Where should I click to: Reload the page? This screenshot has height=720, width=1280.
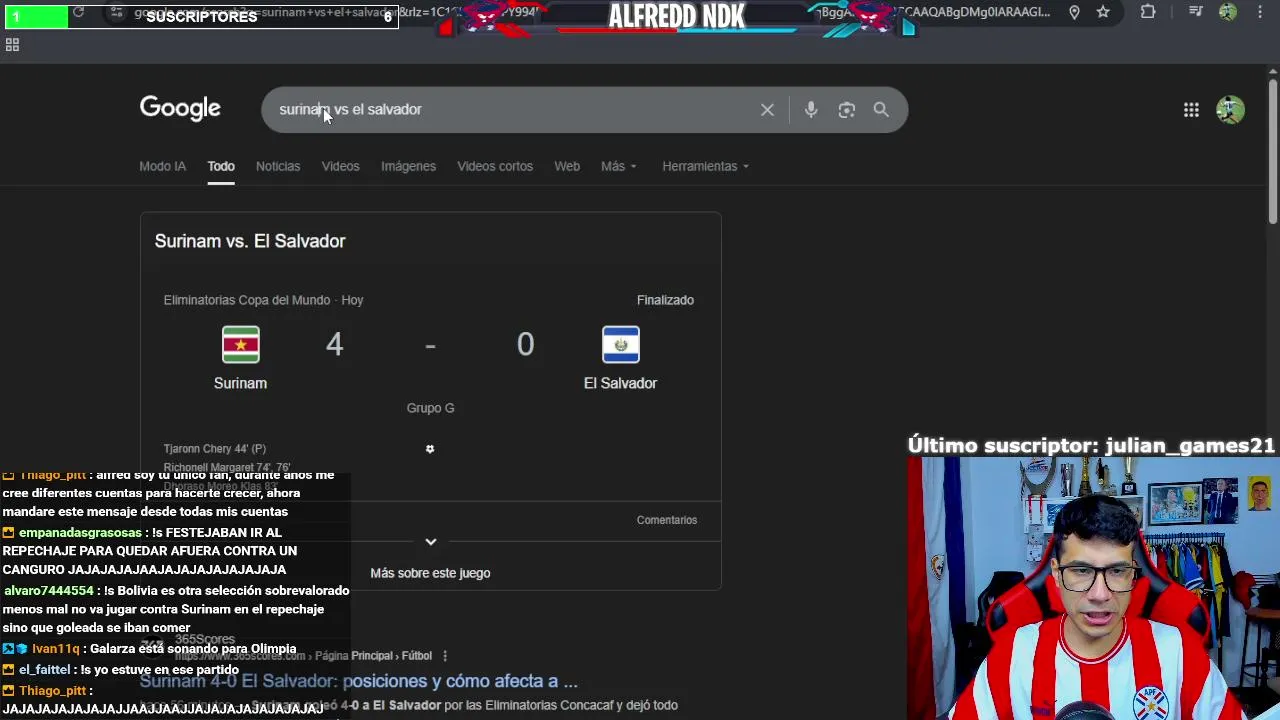(x=78, y=12)
